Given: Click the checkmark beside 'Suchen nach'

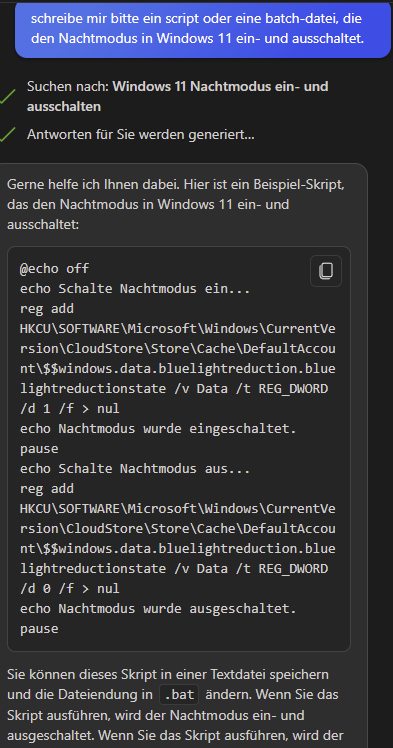Looking at the screenshot, I should point(7,96).
